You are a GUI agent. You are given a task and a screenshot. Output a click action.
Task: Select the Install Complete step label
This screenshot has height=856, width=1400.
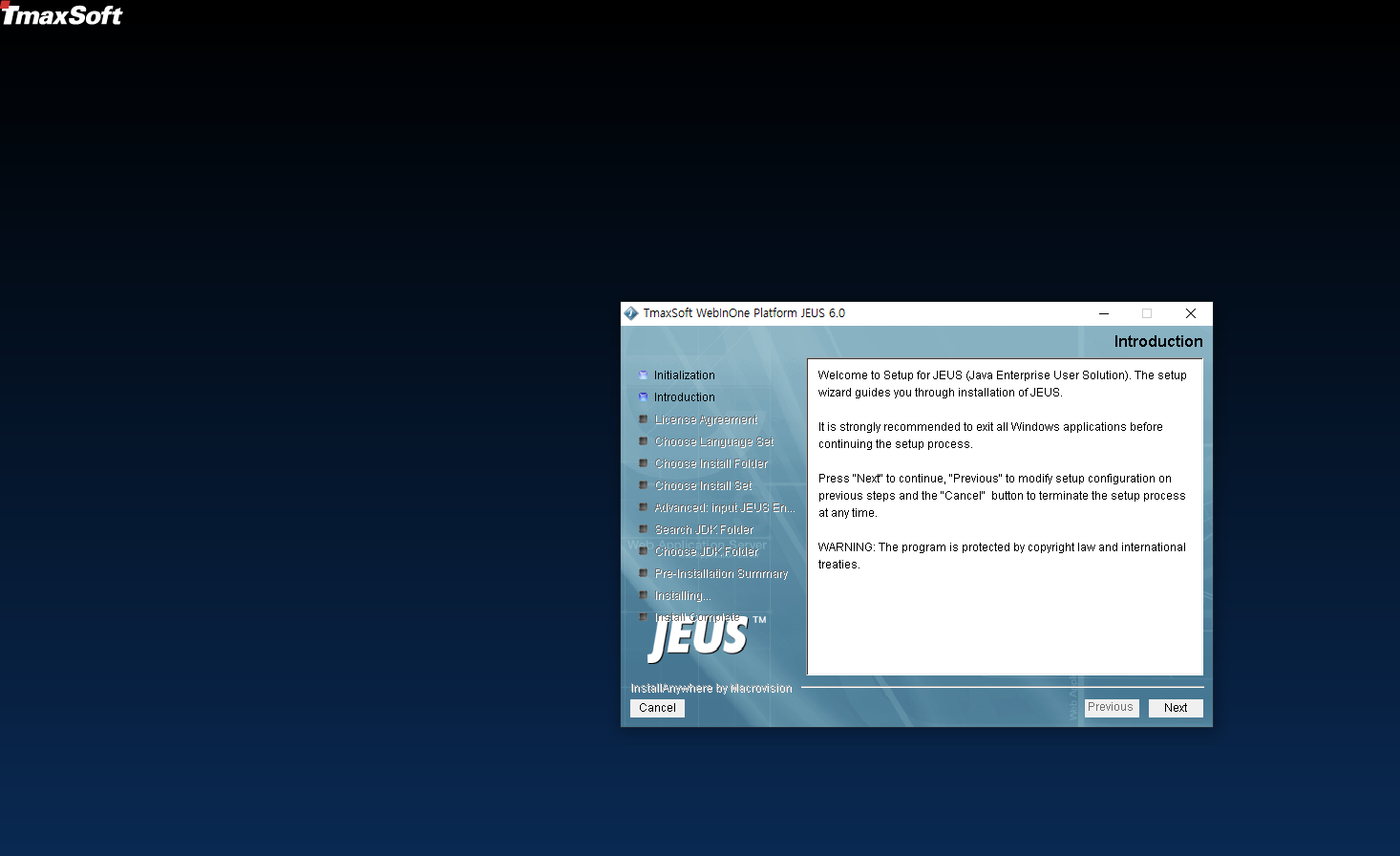tap(697, 617)
